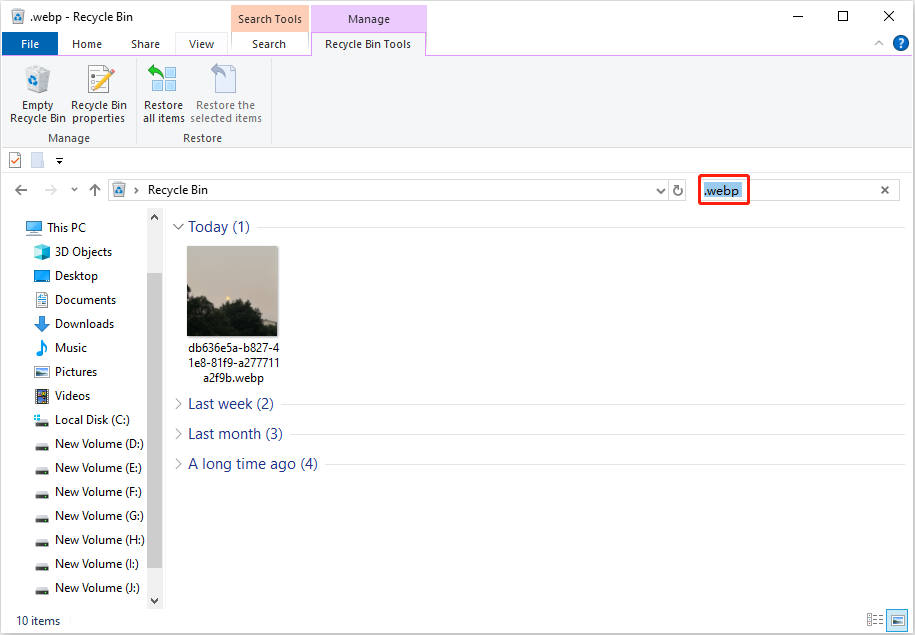Open Local Disk (C:) in the sidebar
The height and width of the screenshot is (635, 915).
point(82,420)
